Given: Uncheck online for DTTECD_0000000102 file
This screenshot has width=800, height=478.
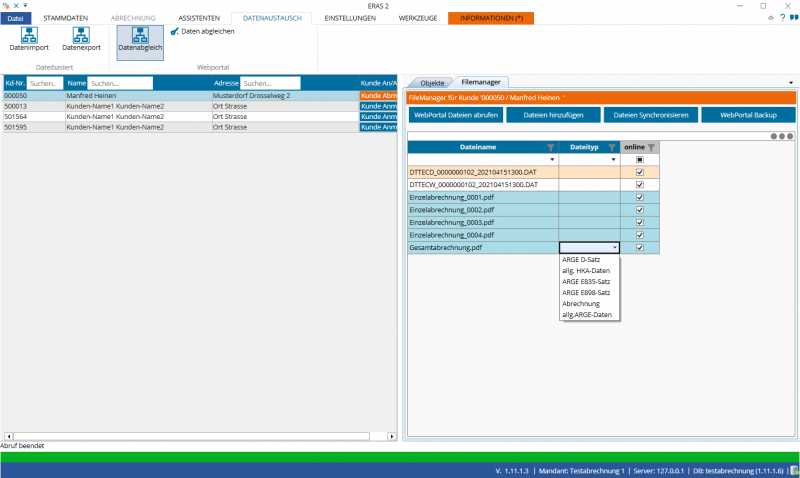Looking at the screenshot, I should (640, 172).
